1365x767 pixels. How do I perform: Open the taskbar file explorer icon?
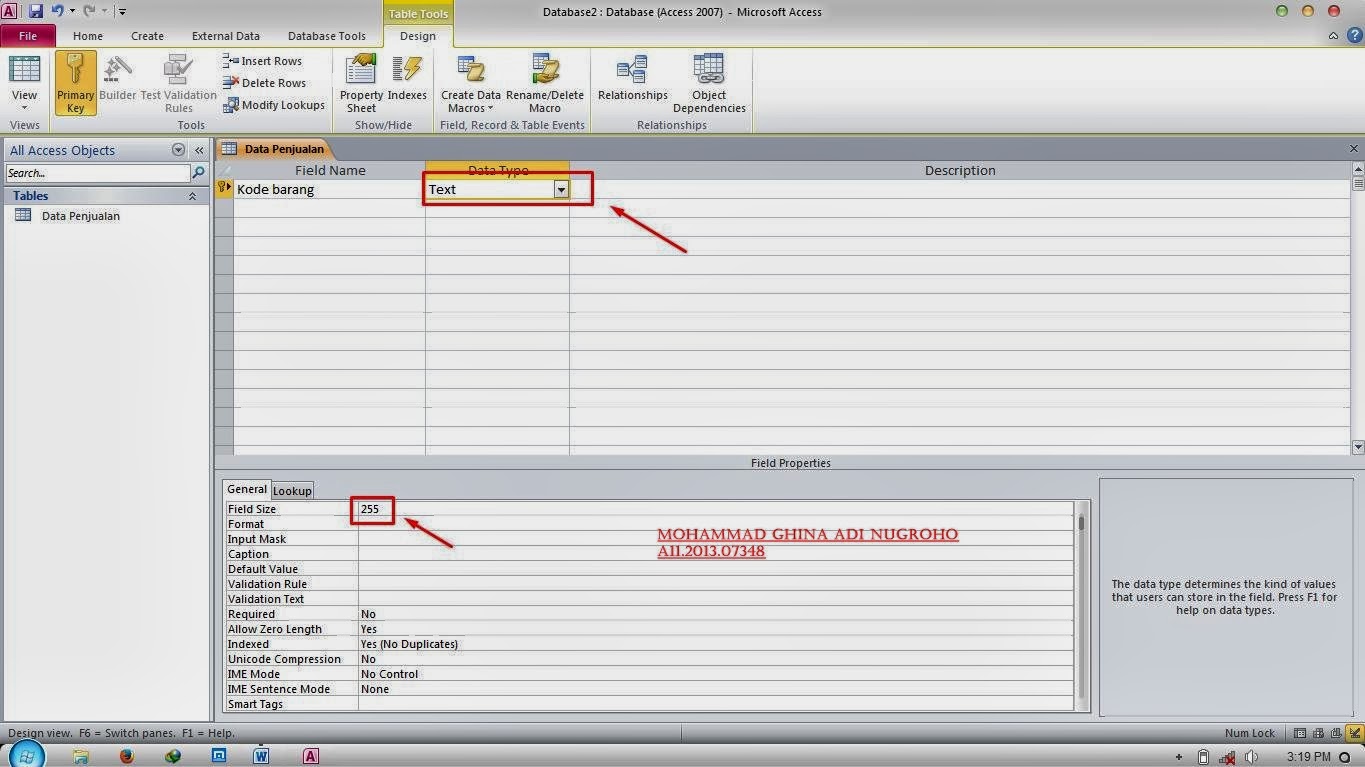pos(81,756)
